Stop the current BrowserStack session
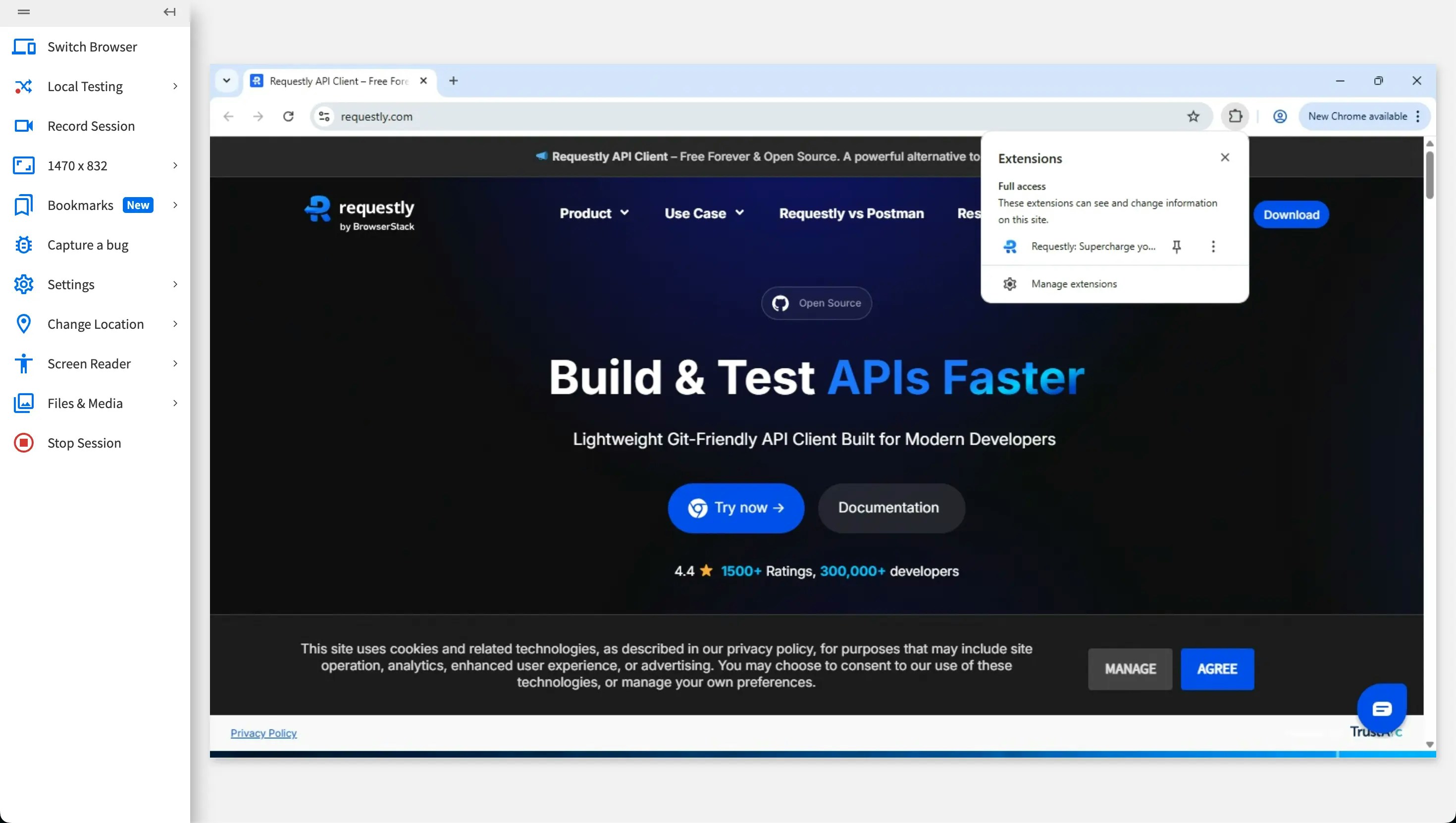Screen dimensions: 1456x823 click(84, 443)
